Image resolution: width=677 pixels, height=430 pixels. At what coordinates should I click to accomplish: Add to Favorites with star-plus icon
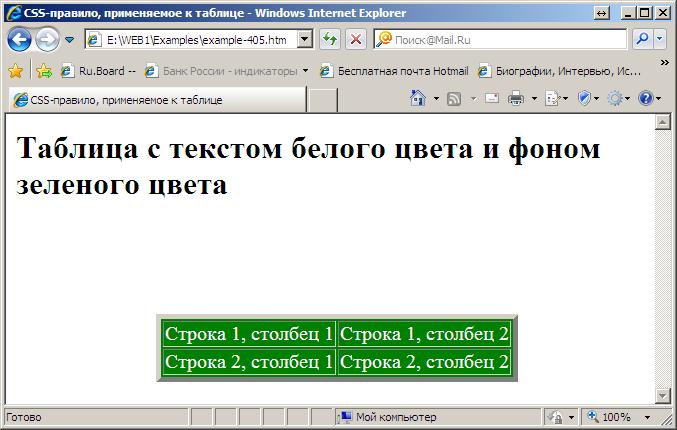pyautogui.click(x=44, y=71)
